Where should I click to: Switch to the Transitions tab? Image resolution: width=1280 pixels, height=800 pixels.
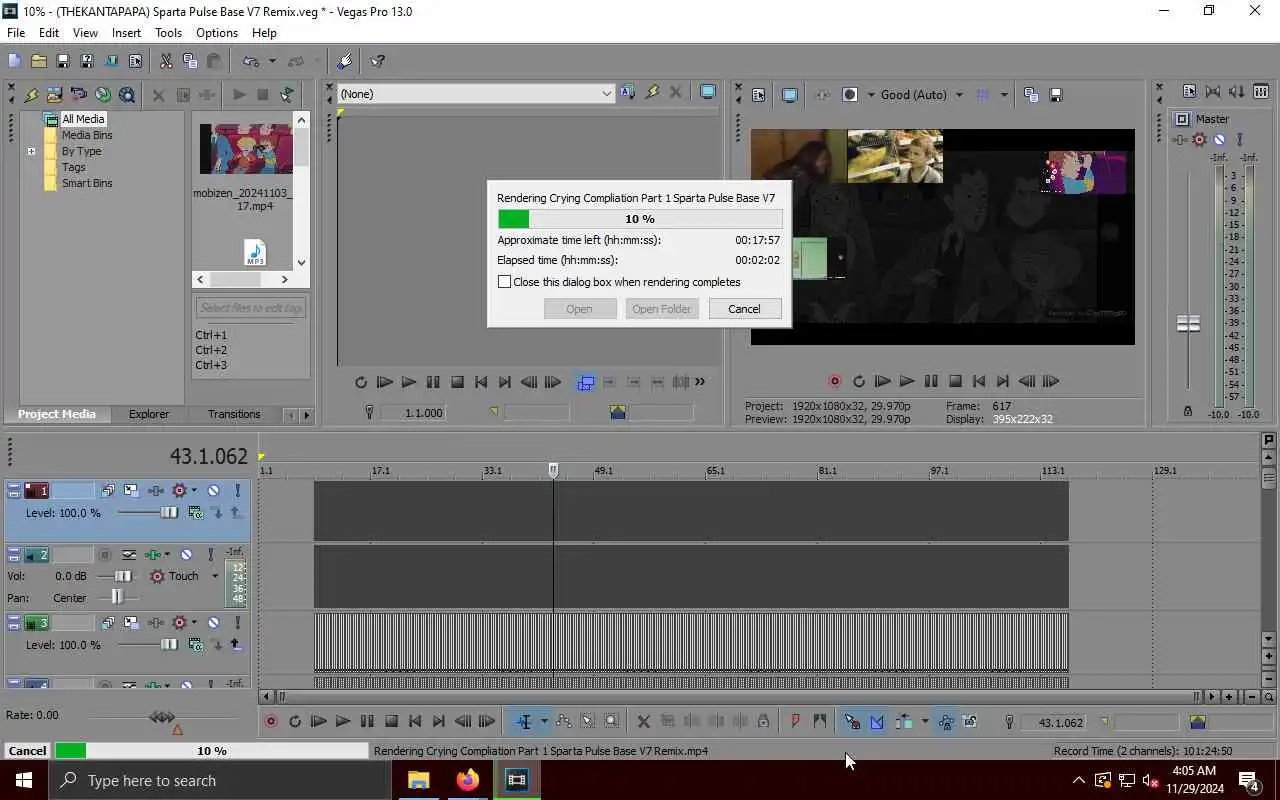(234, 414)
